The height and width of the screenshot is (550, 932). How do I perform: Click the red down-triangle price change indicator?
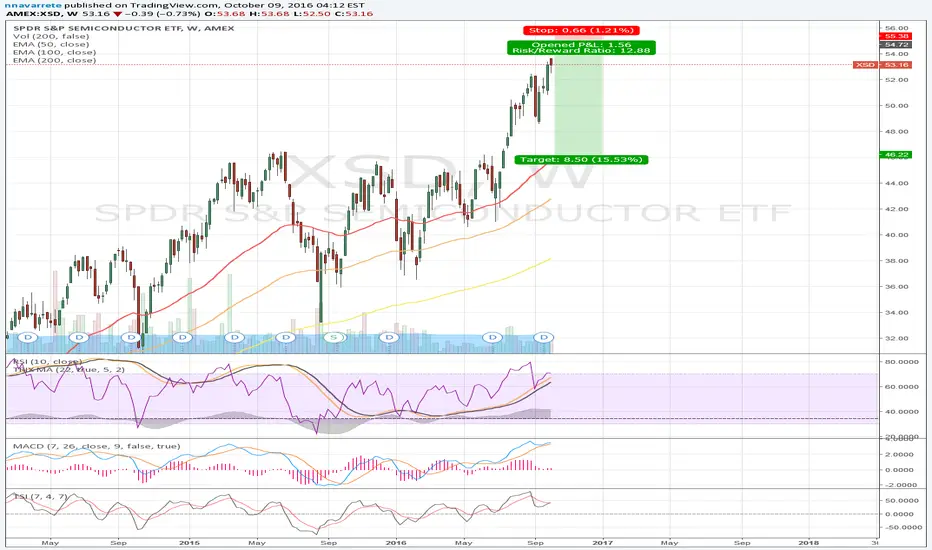point(118,13)
